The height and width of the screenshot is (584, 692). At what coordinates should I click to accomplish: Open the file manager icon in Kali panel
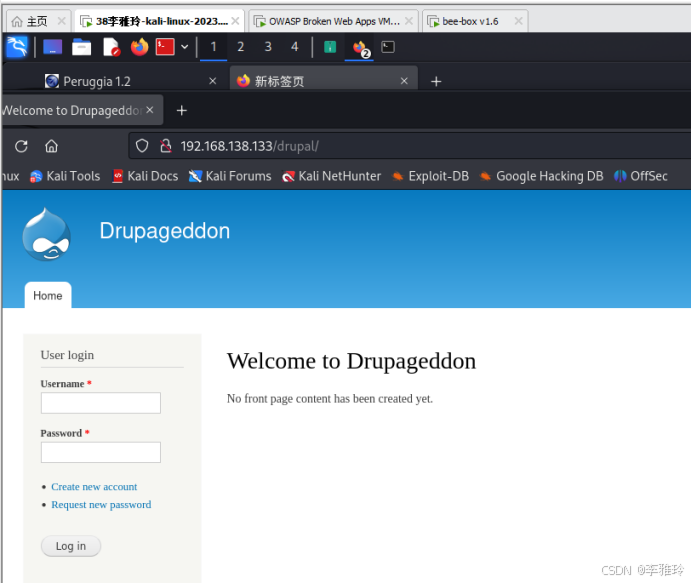pyautogui.click(x=82, y=47)
